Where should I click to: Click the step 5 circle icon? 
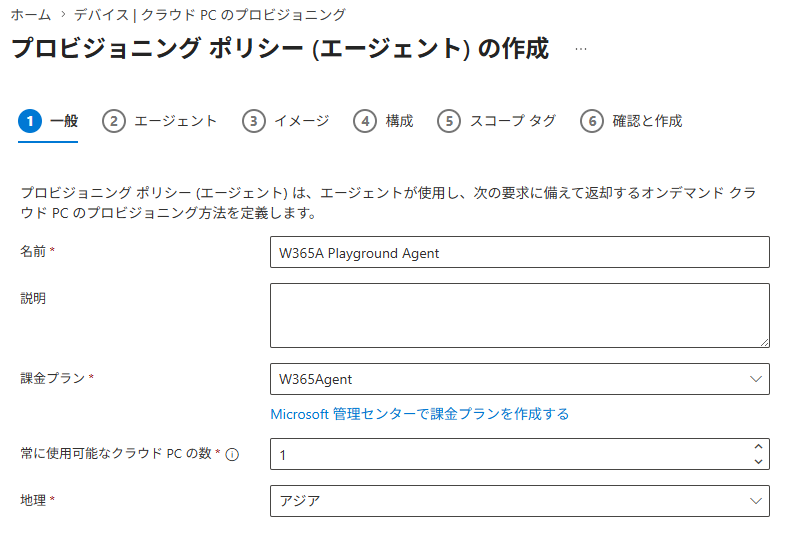pyautogui.click(x=449, y=121)
